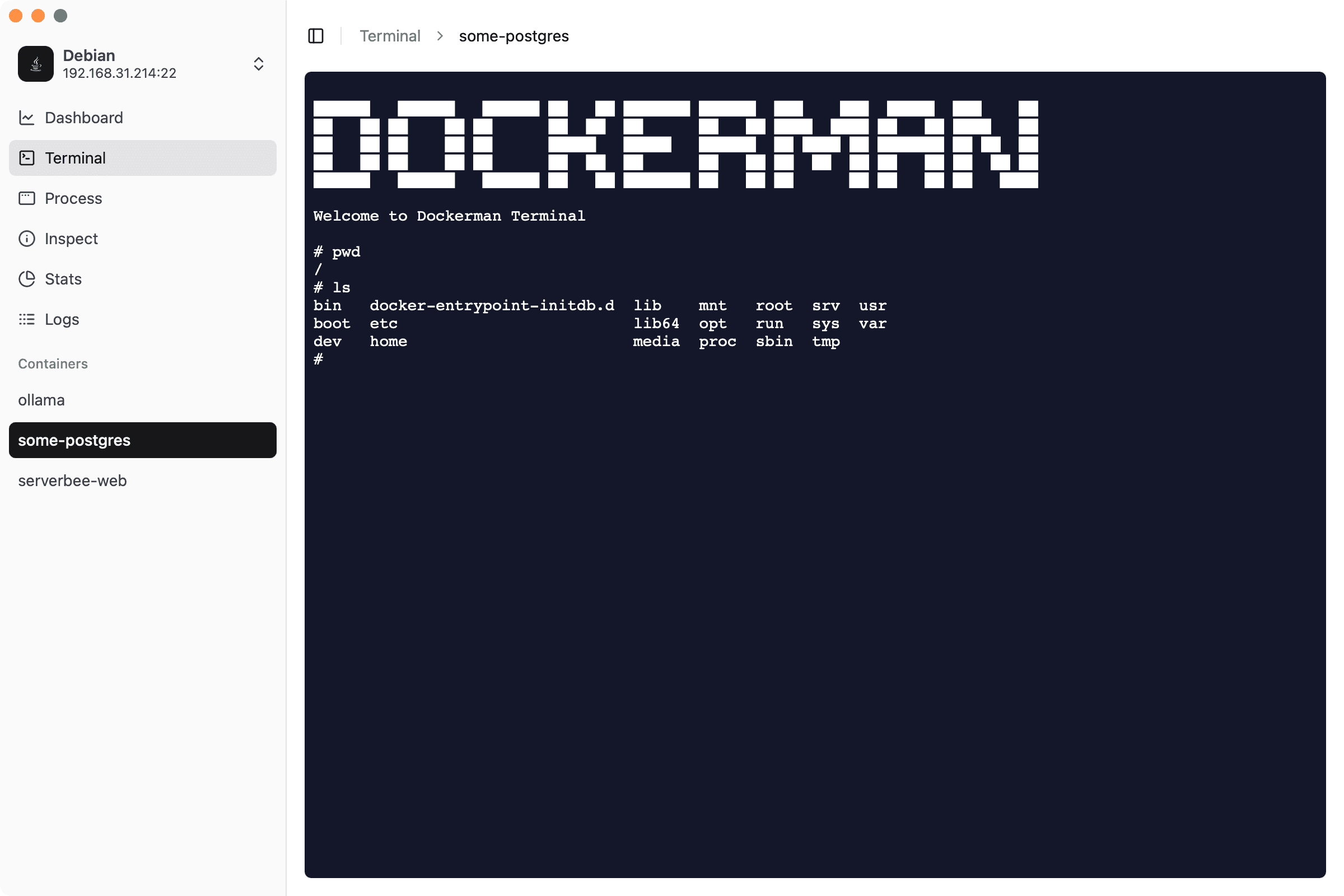The image size is (1344, 896).
Task: Open the Stats page
Action: click(x=63, y=279)
